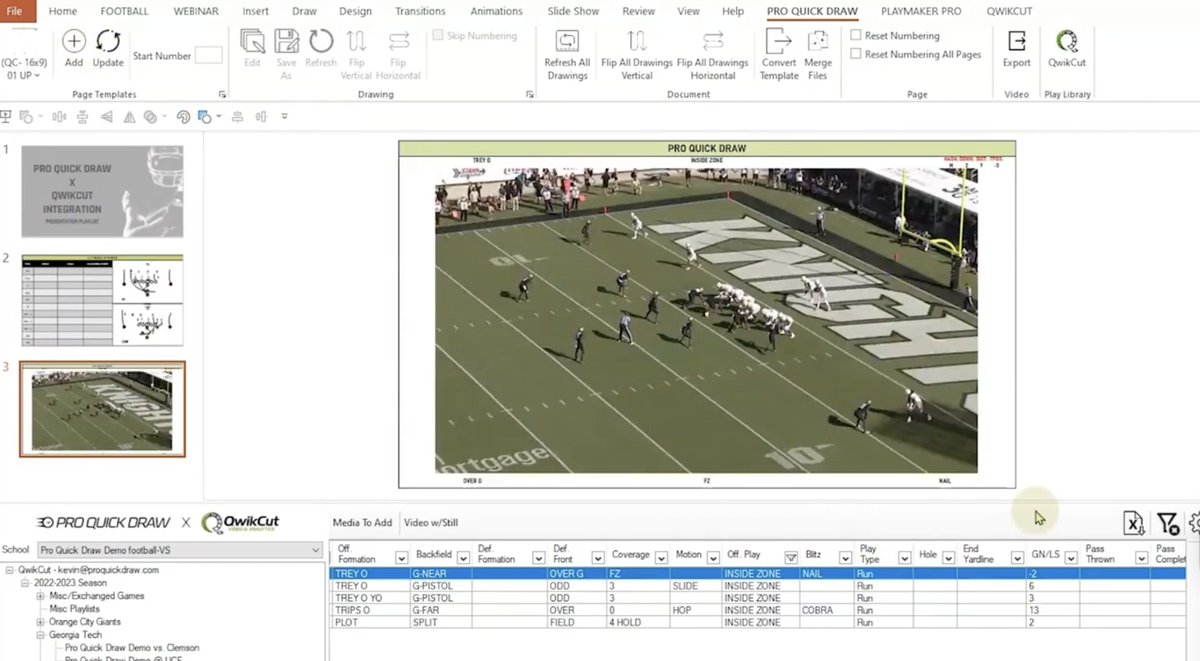Click the Edit drawing icon

tap(253, 41)
